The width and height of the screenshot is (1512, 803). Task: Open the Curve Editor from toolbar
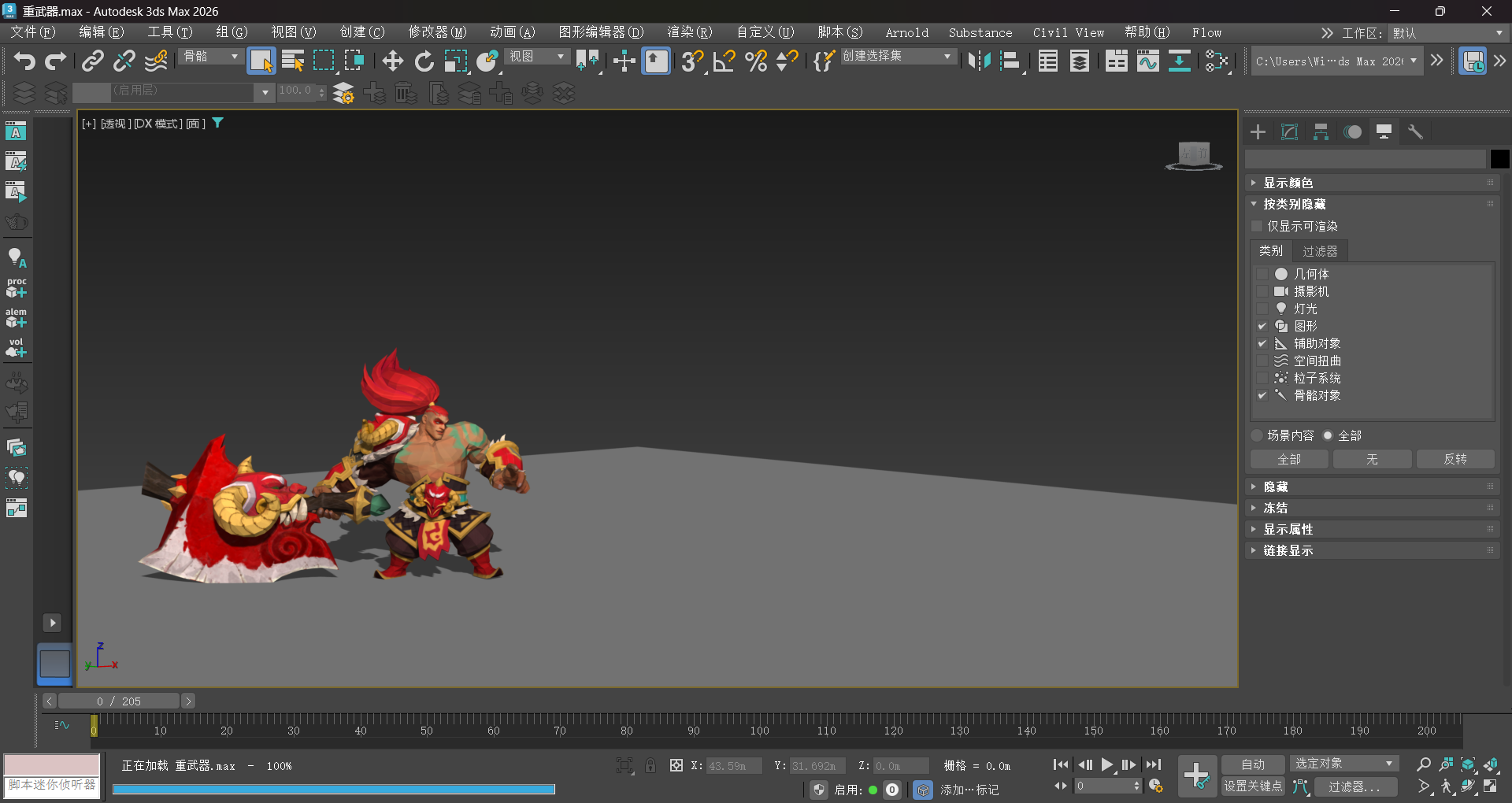pyautogui.click(x=1147, y=61)
